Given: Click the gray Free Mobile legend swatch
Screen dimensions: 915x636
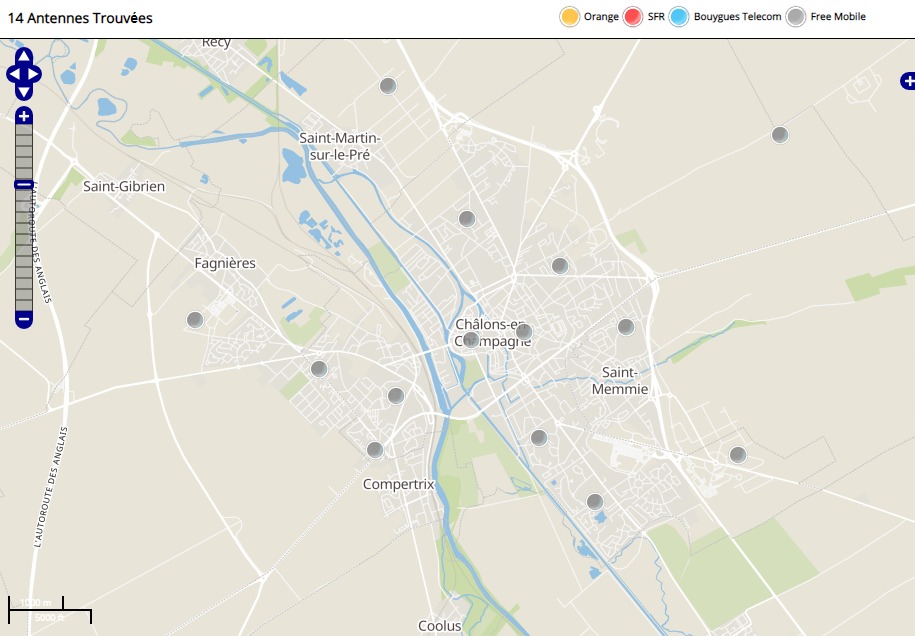Looking at the screenshot, I should (x=795, y=17).
